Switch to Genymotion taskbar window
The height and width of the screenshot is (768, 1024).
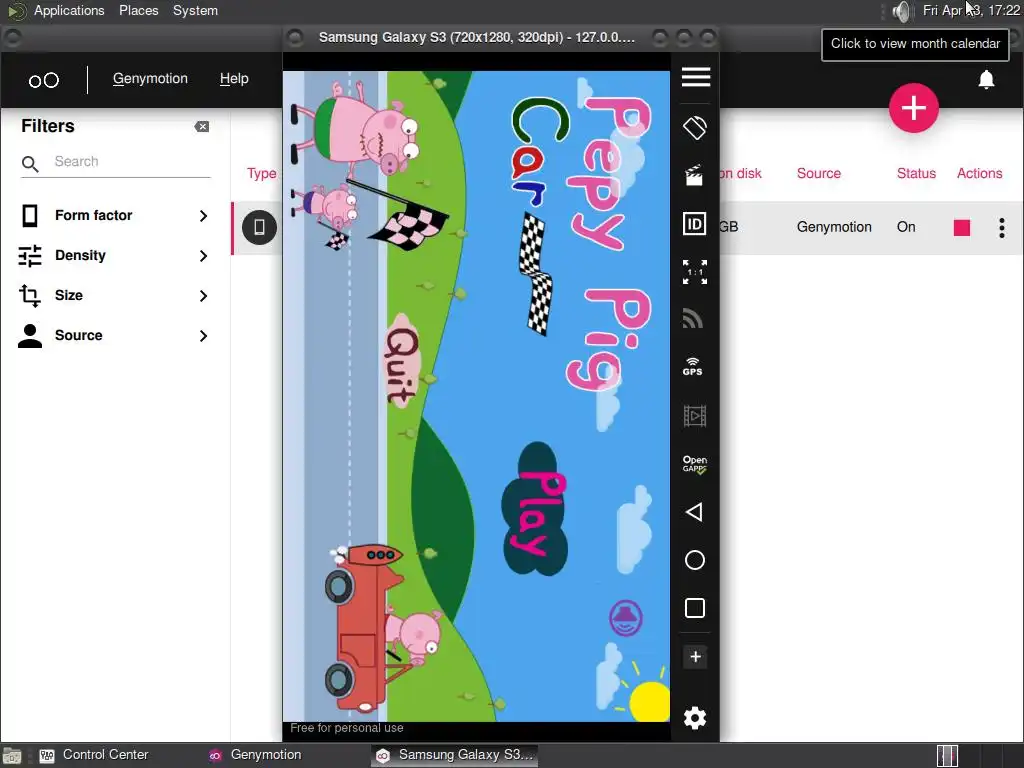click(x=255, y=755)
